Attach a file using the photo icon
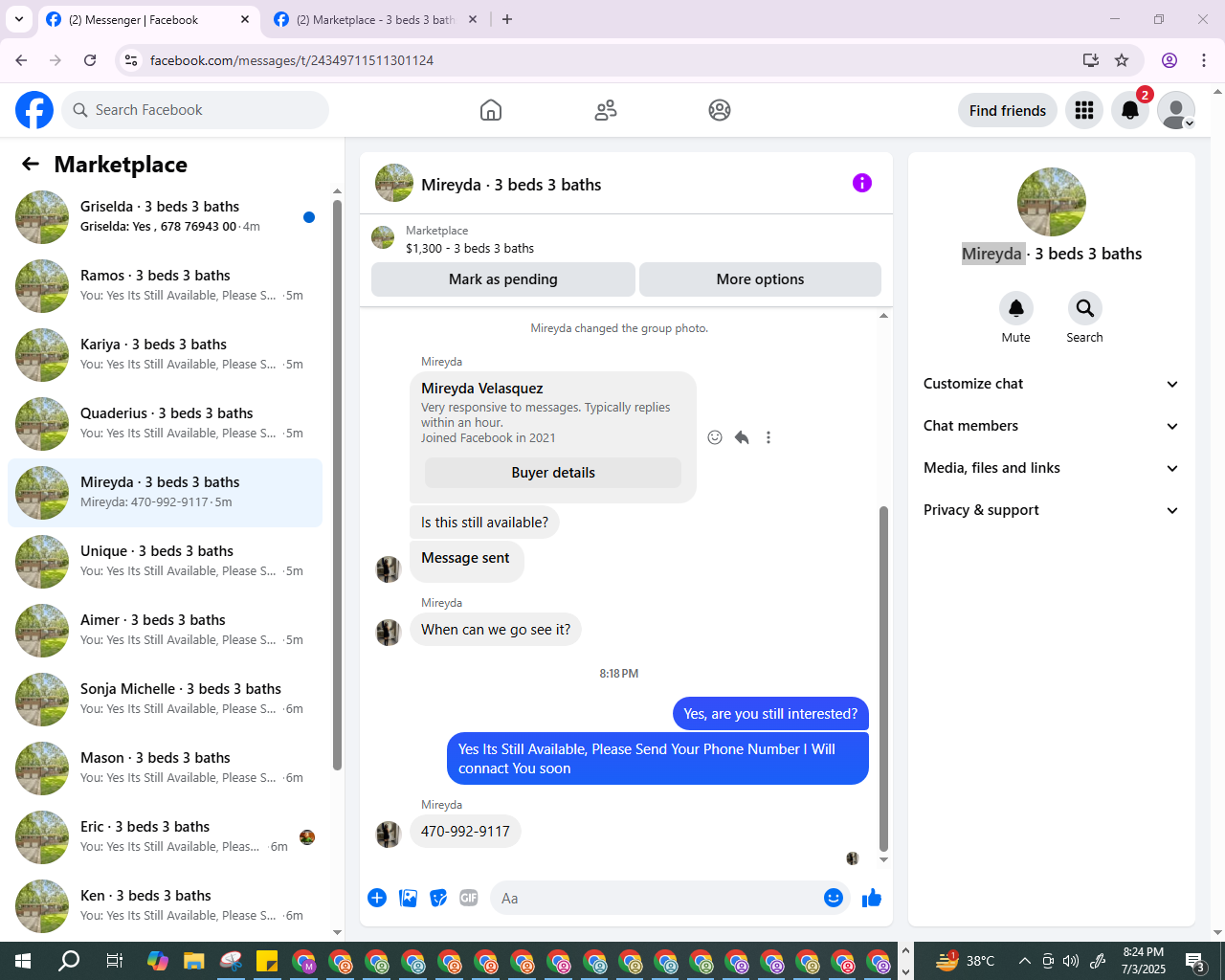This screenshot has width=1225, height=980. click(408, 898)
